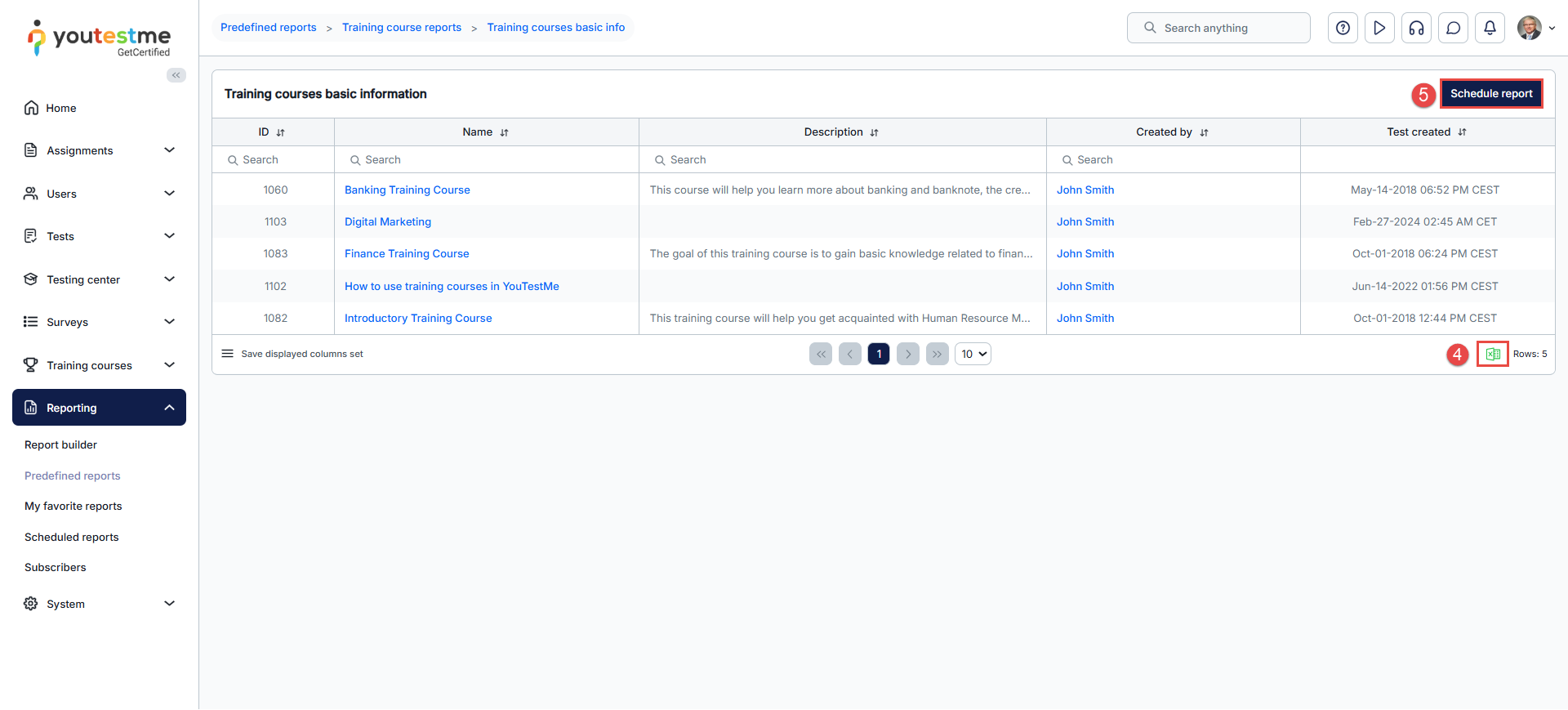Image resolution: width=1568 pixels, height=710 pixels.
Task: Go to Report builder in sidebar
Action: pyautogui.click(x=60, y=444)
